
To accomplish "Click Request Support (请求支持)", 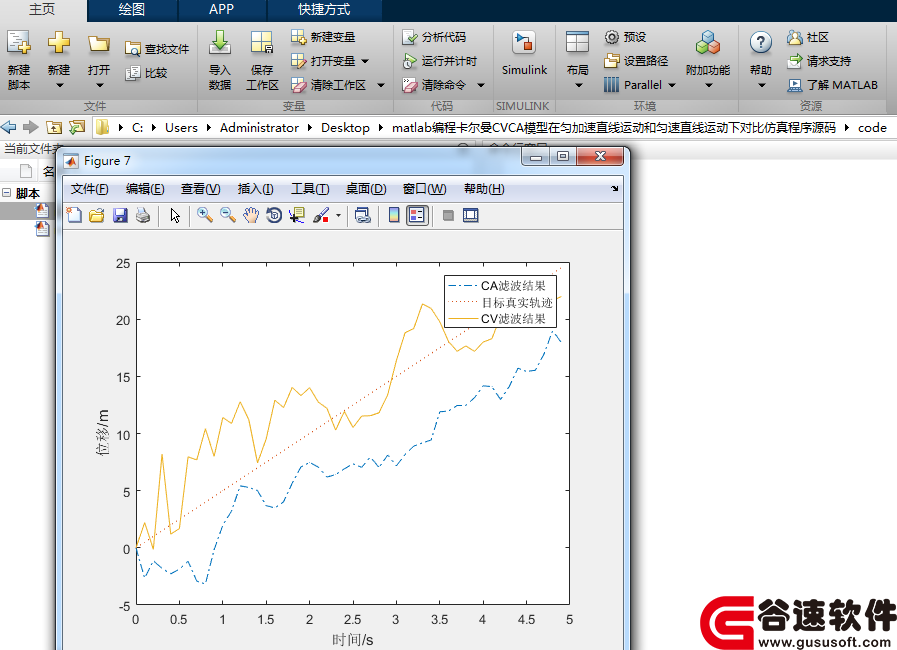I will coord(819,61).
